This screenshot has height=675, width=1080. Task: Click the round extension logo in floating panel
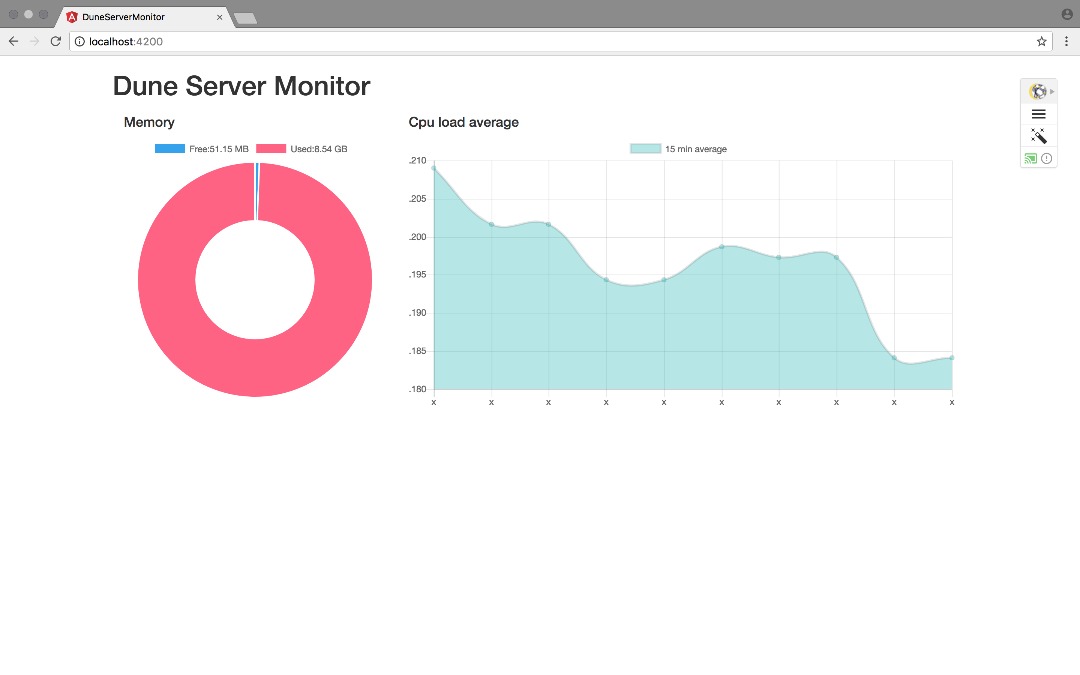pos(1037,91)
